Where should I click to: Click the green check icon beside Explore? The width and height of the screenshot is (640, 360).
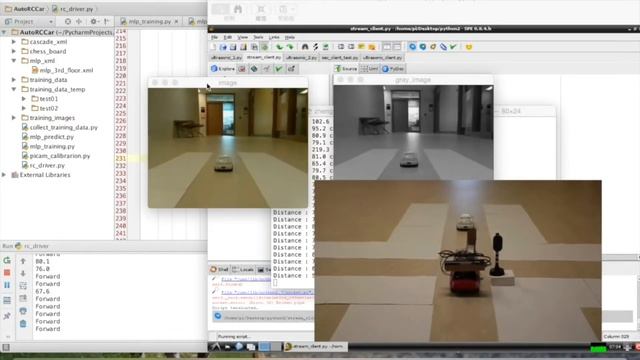(279, 69)
